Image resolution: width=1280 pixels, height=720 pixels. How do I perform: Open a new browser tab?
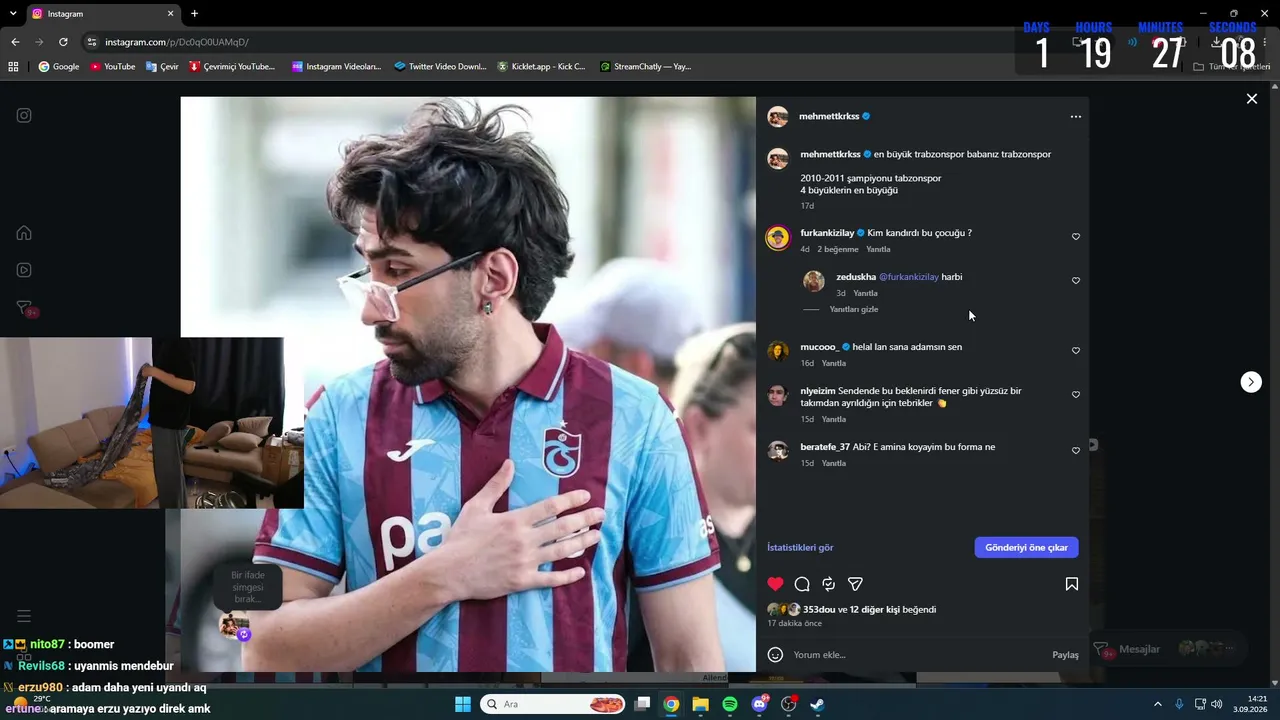point(194,14)
